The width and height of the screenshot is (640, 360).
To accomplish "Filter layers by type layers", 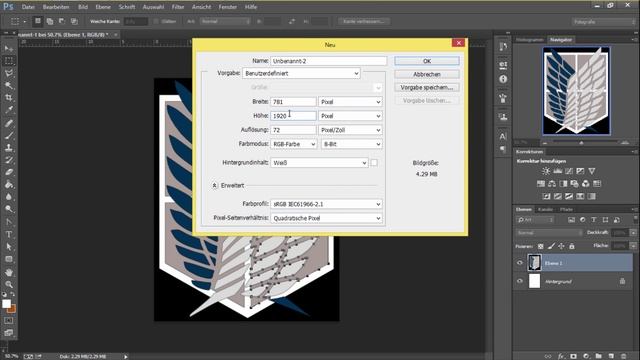I will click(x=594, y=220).
